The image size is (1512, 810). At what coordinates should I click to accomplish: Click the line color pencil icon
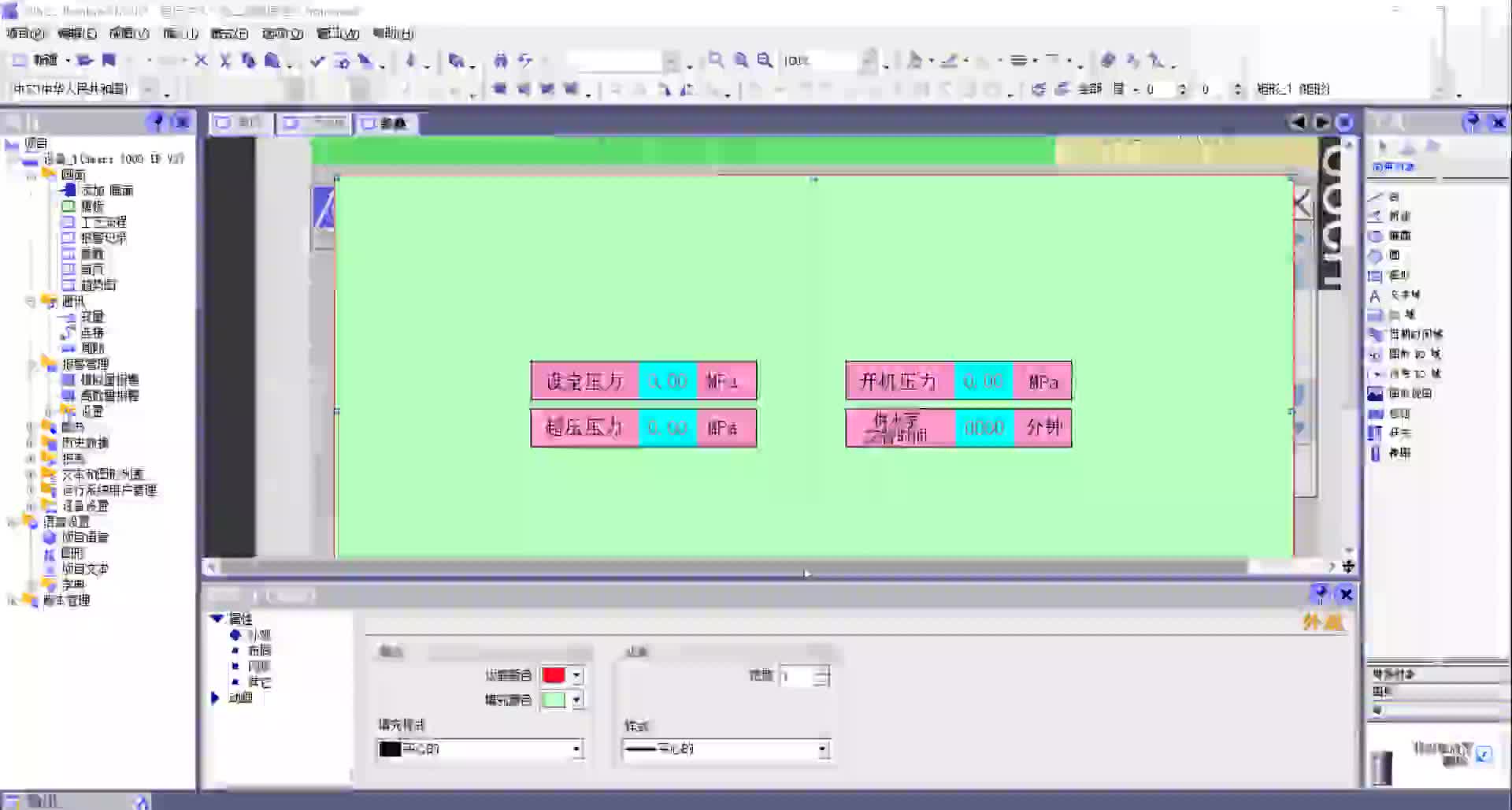point(950,60)
